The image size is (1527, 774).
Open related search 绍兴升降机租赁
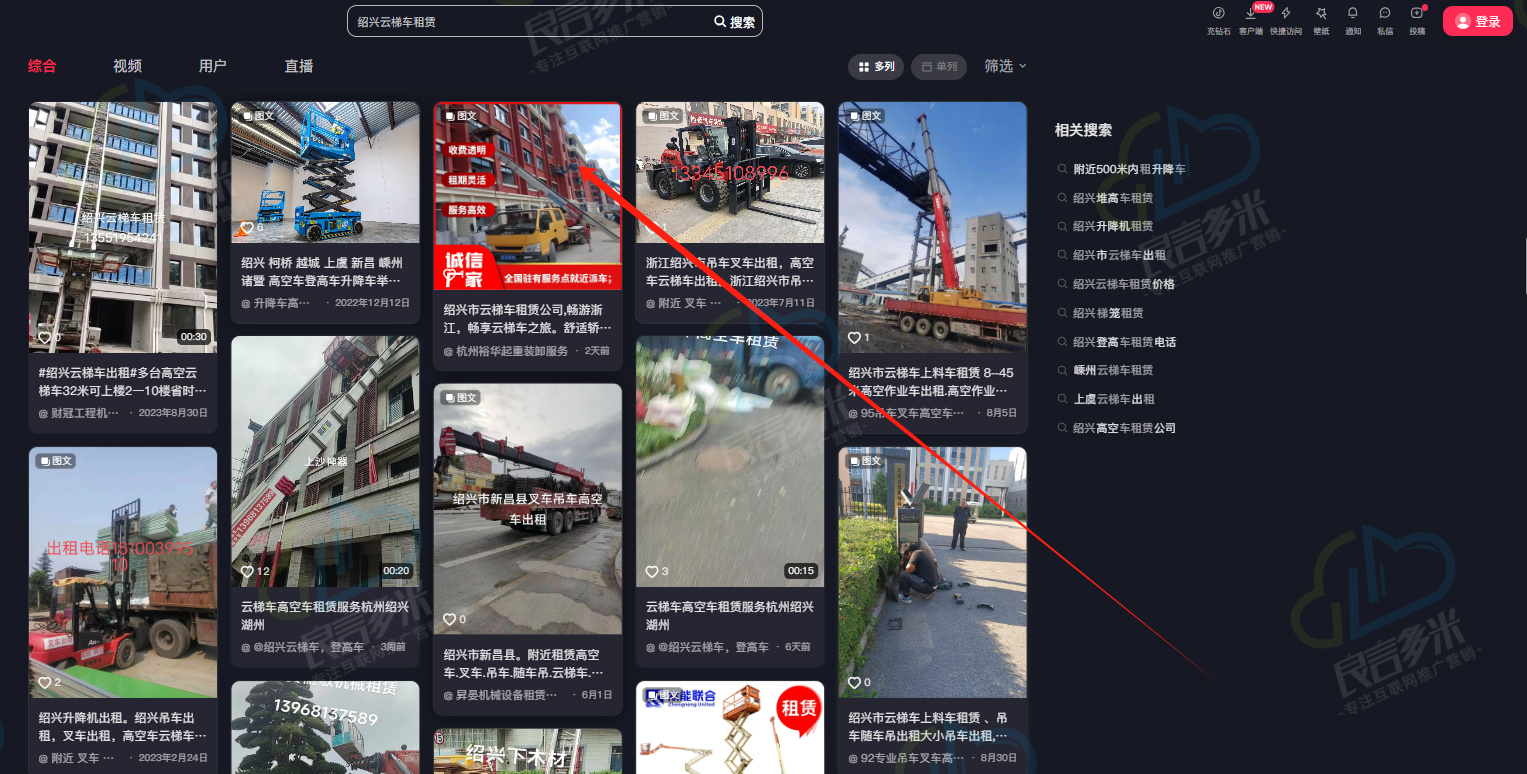[x=1112, y=226]
